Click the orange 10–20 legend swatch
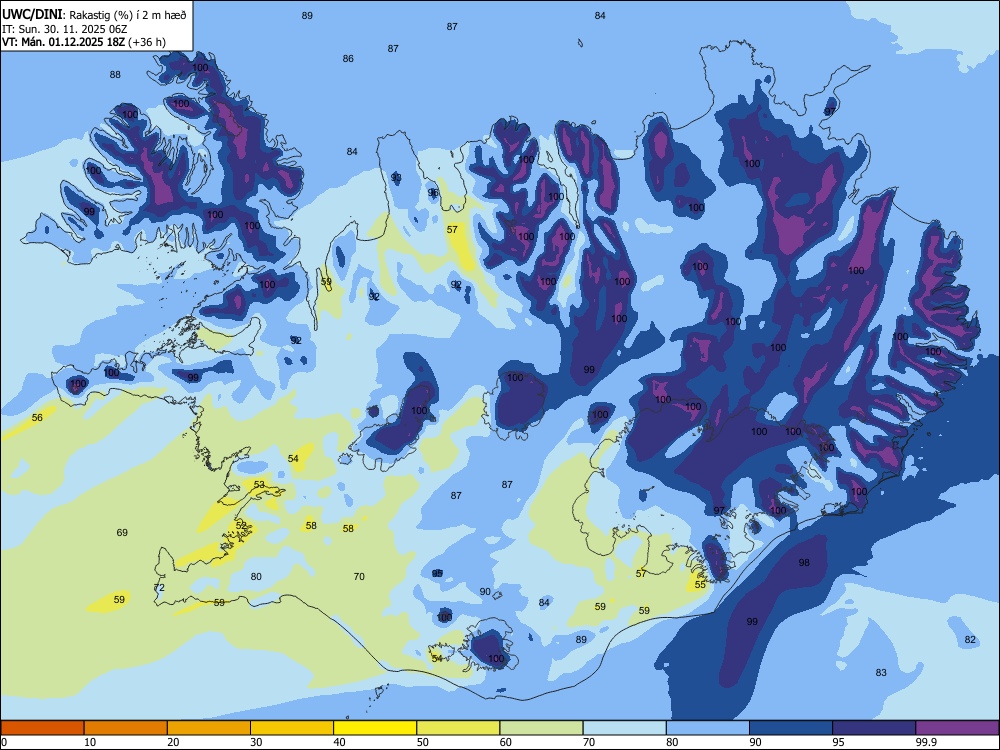The width and height of the screenshot is (1000, 750). (x=126, y=728)
